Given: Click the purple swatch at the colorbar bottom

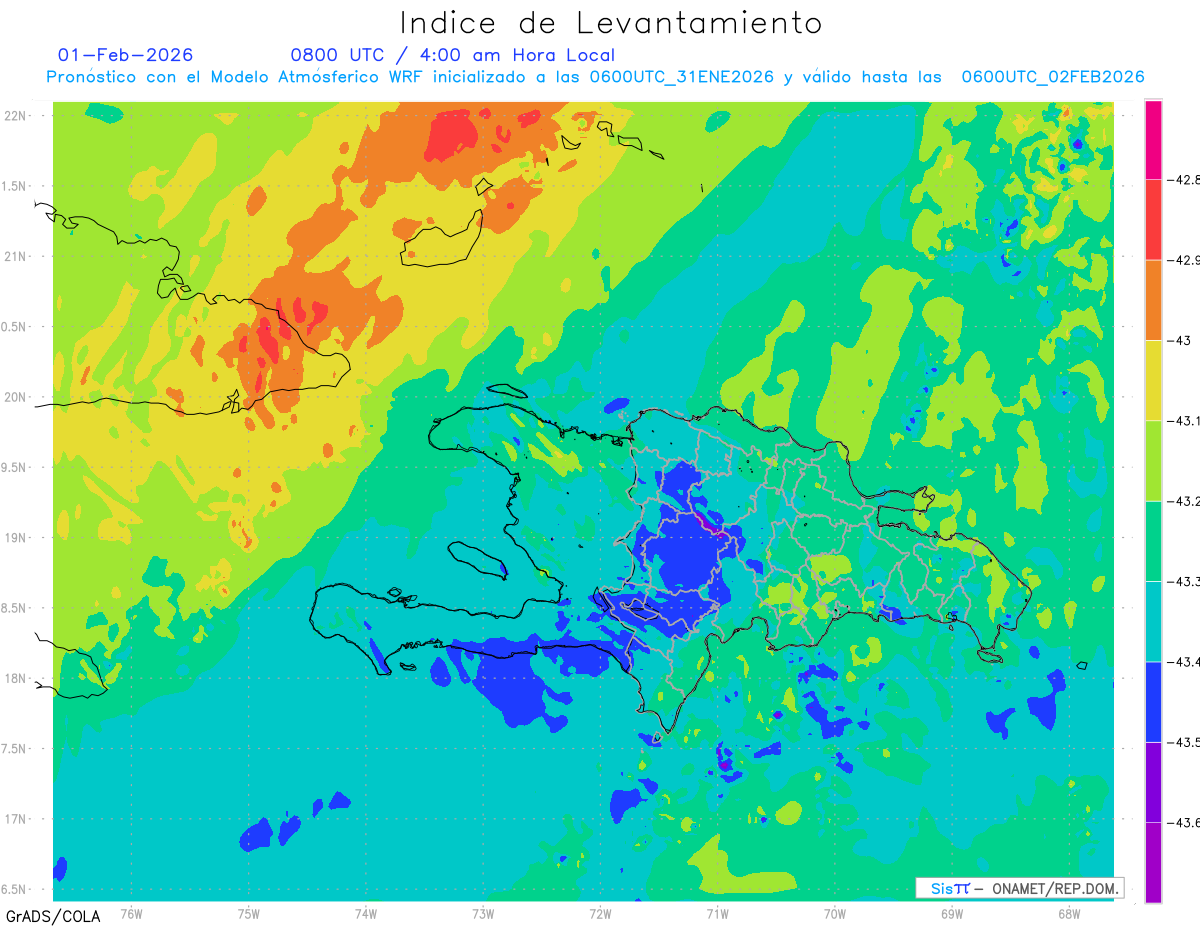Looking at the screenshot, I should [x=1153, y=862].
